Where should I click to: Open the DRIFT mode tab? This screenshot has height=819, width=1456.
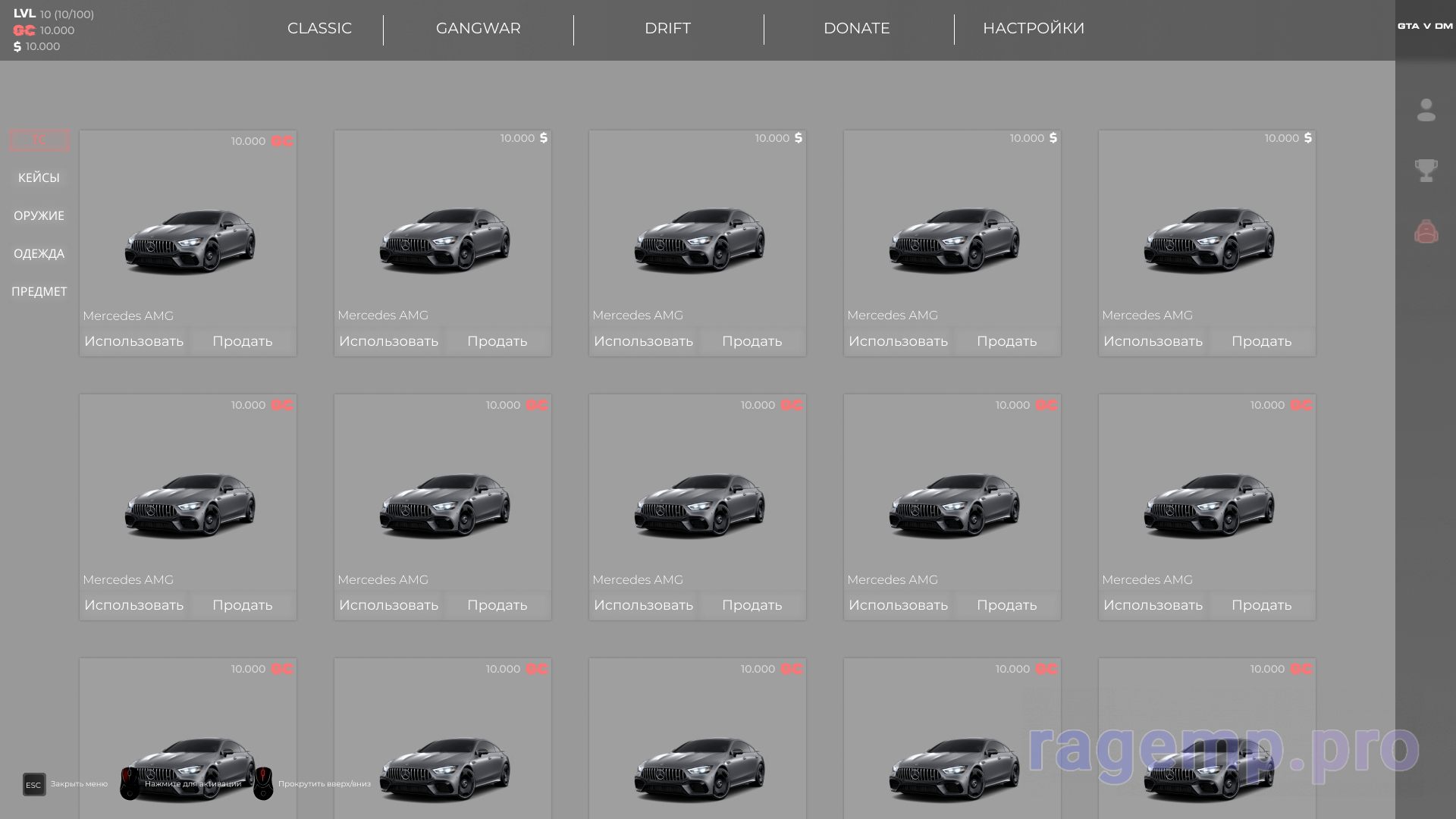pyautogui.click(x=667, y=28)
